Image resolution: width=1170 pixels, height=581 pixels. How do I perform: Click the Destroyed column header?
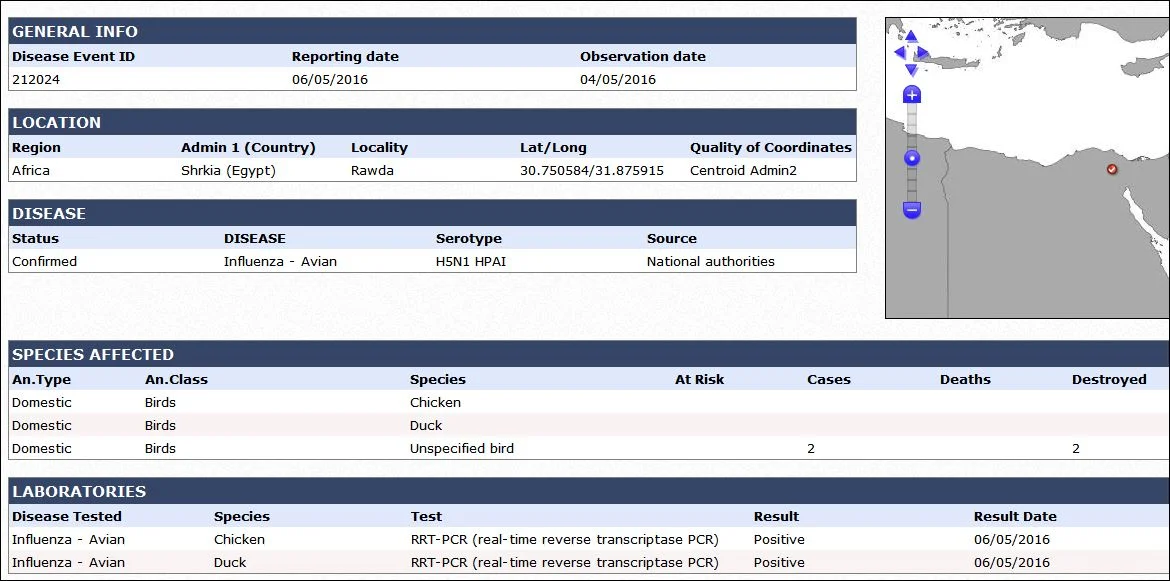coord(1109,379)
